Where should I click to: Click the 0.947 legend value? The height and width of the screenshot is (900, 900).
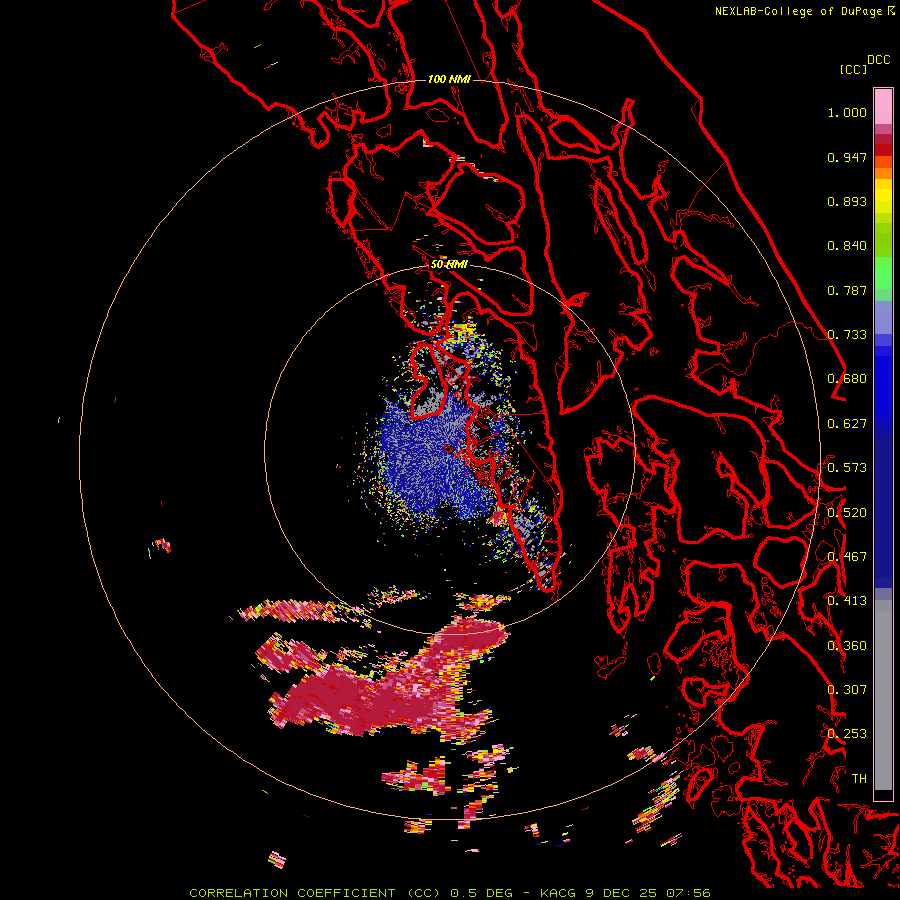tap(847, 157)
